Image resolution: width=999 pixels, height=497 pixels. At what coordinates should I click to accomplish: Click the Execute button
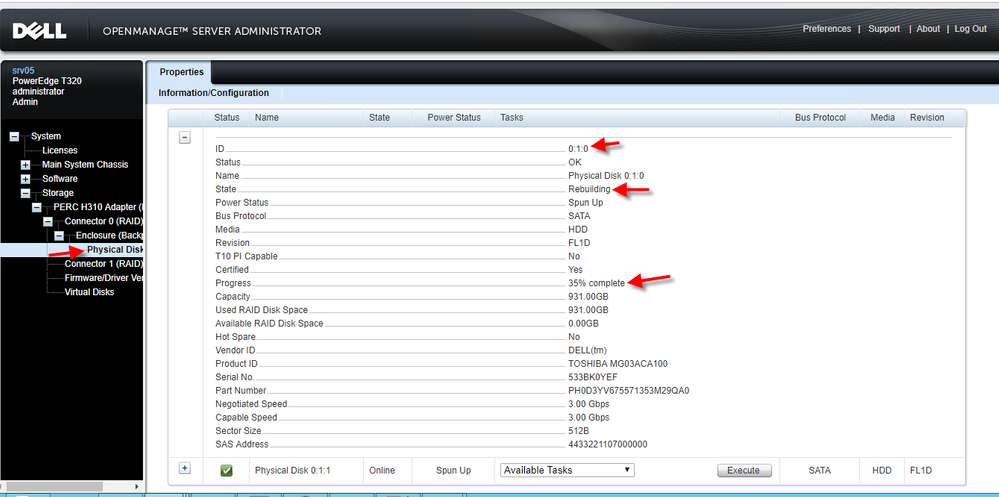[744, 470]
